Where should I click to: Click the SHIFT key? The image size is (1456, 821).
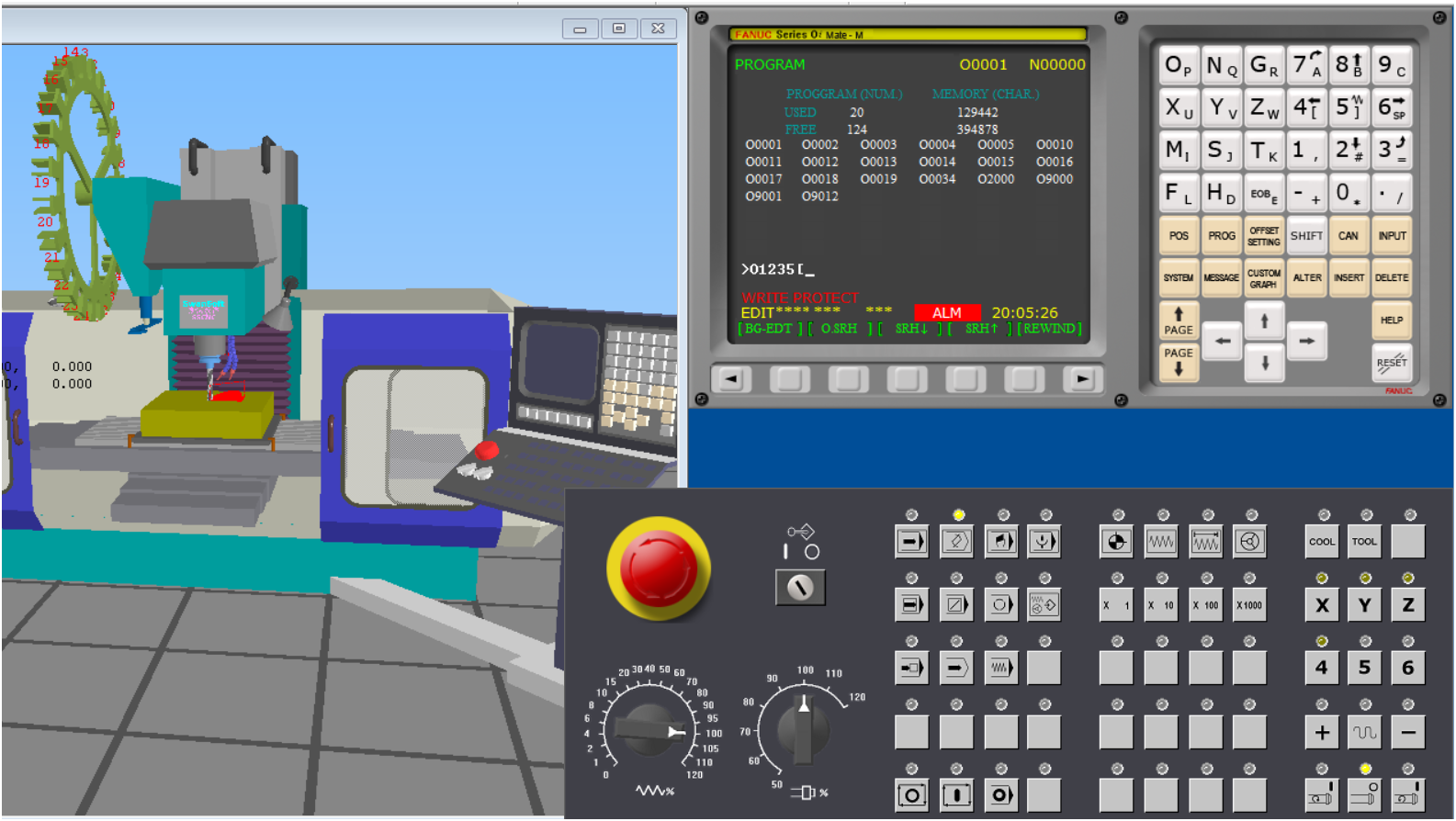tap(1306, 236)
